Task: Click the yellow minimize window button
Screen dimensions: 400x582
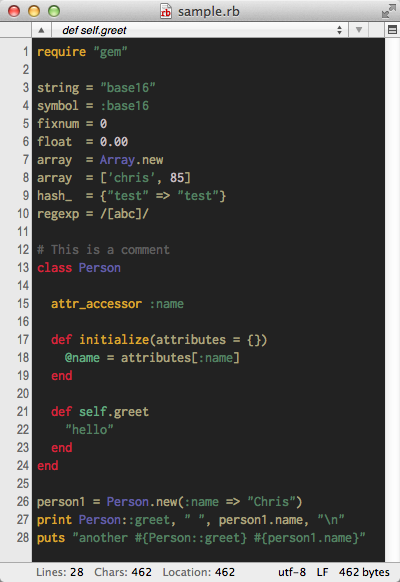Action: [34, 11]
